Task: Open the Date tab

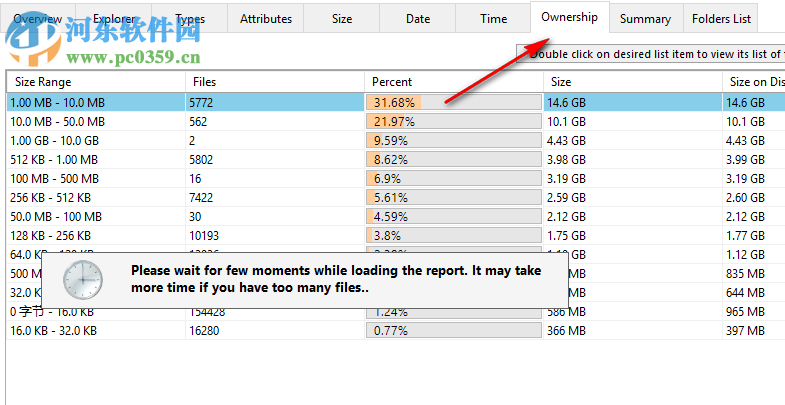Action: click(418, 19)
